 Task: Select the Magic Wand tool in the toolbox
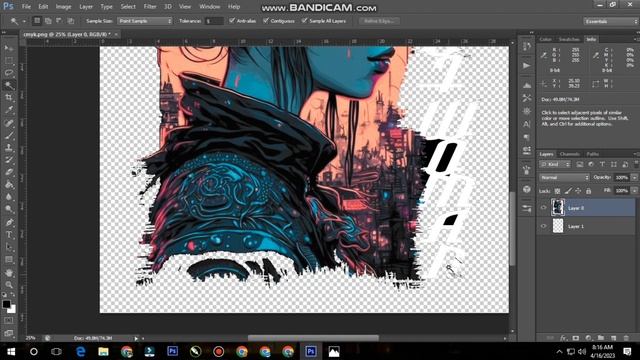coord(9,85)
